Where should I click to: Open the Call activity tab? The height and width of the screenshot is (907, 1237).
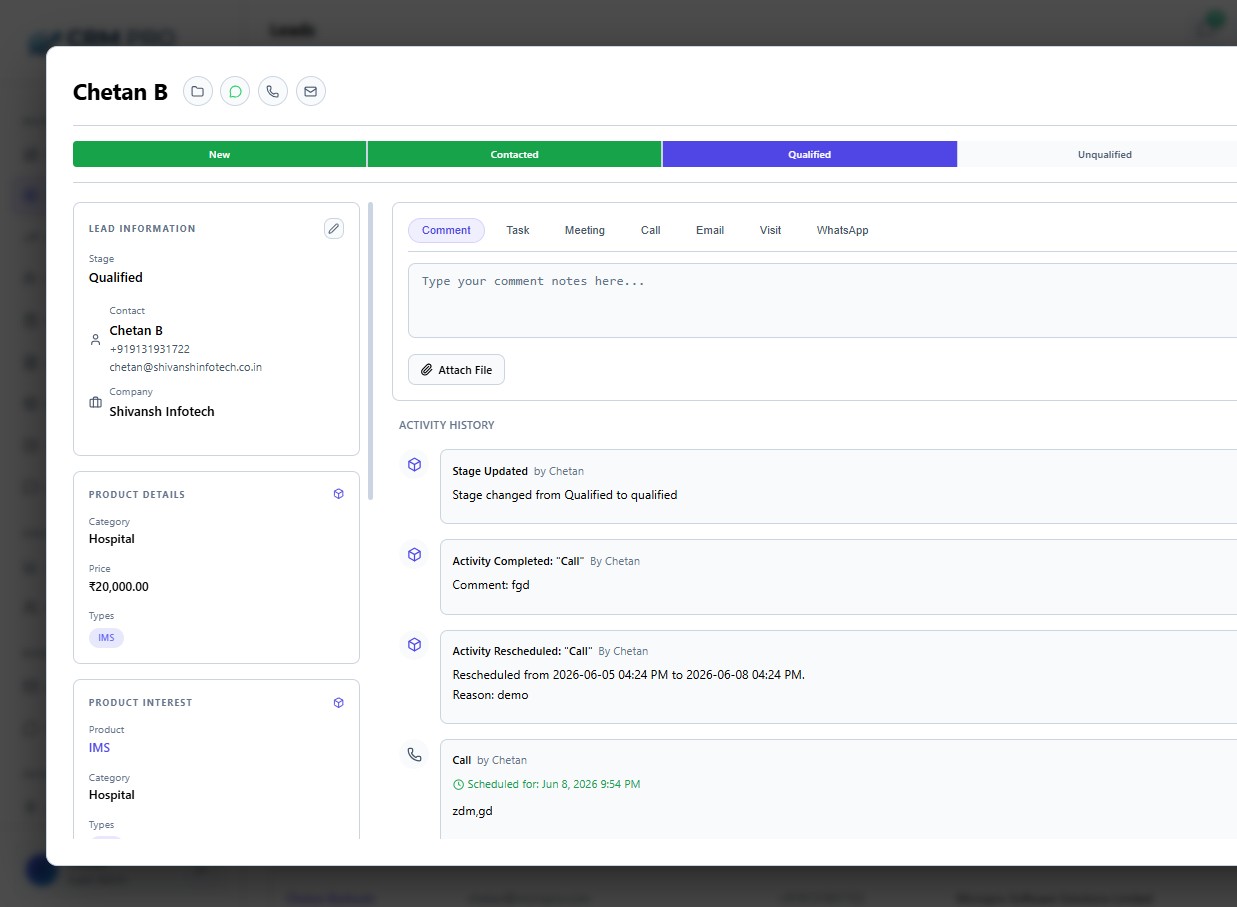point(651,230)
